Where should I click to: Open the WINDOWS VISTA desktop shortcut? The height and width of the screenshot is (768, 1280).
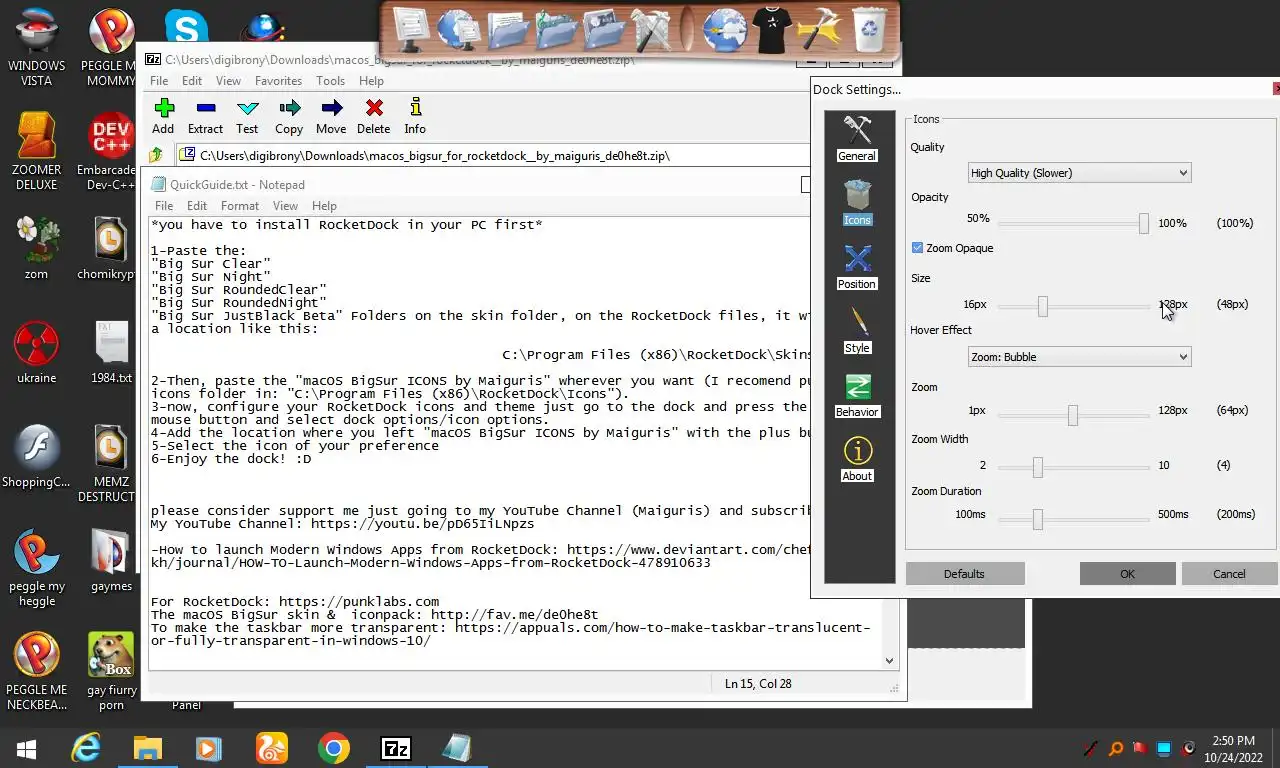click(x=36, y=48)
